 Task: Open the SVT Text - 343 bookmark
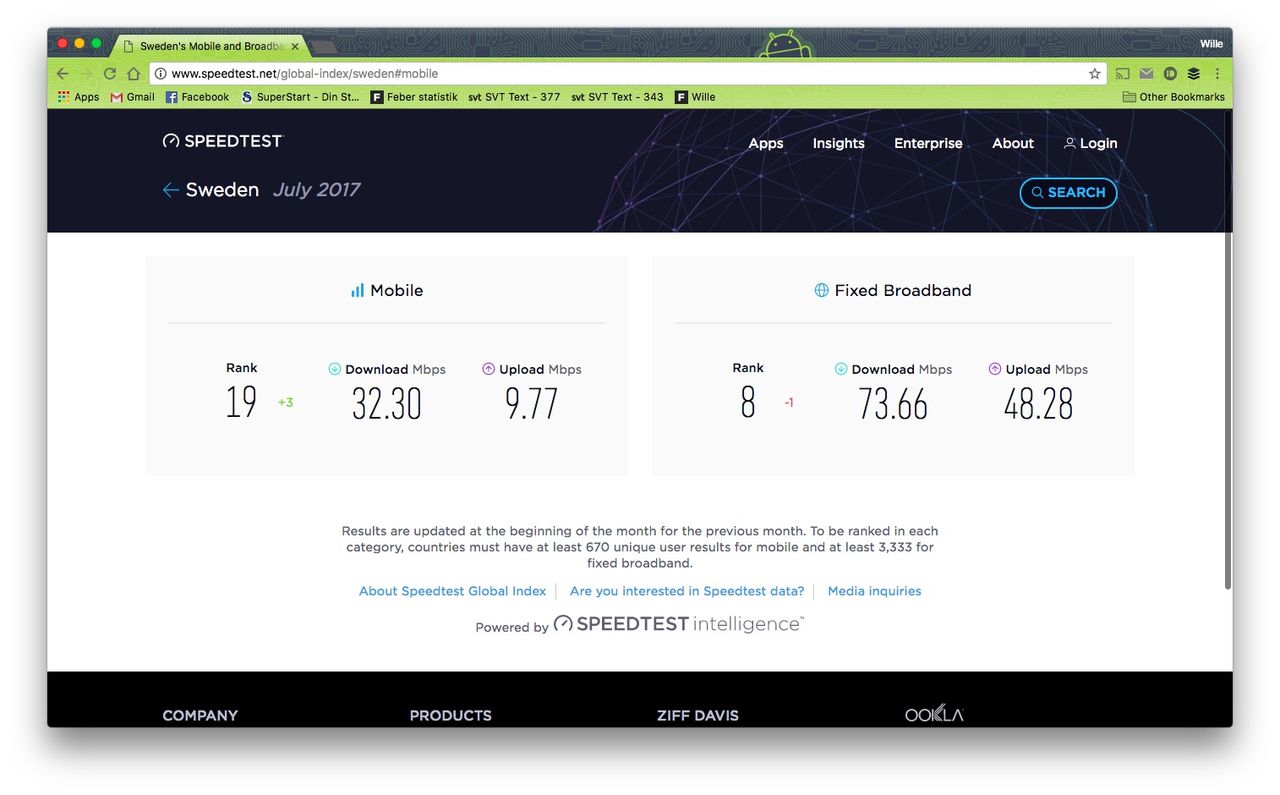[617, 97]
